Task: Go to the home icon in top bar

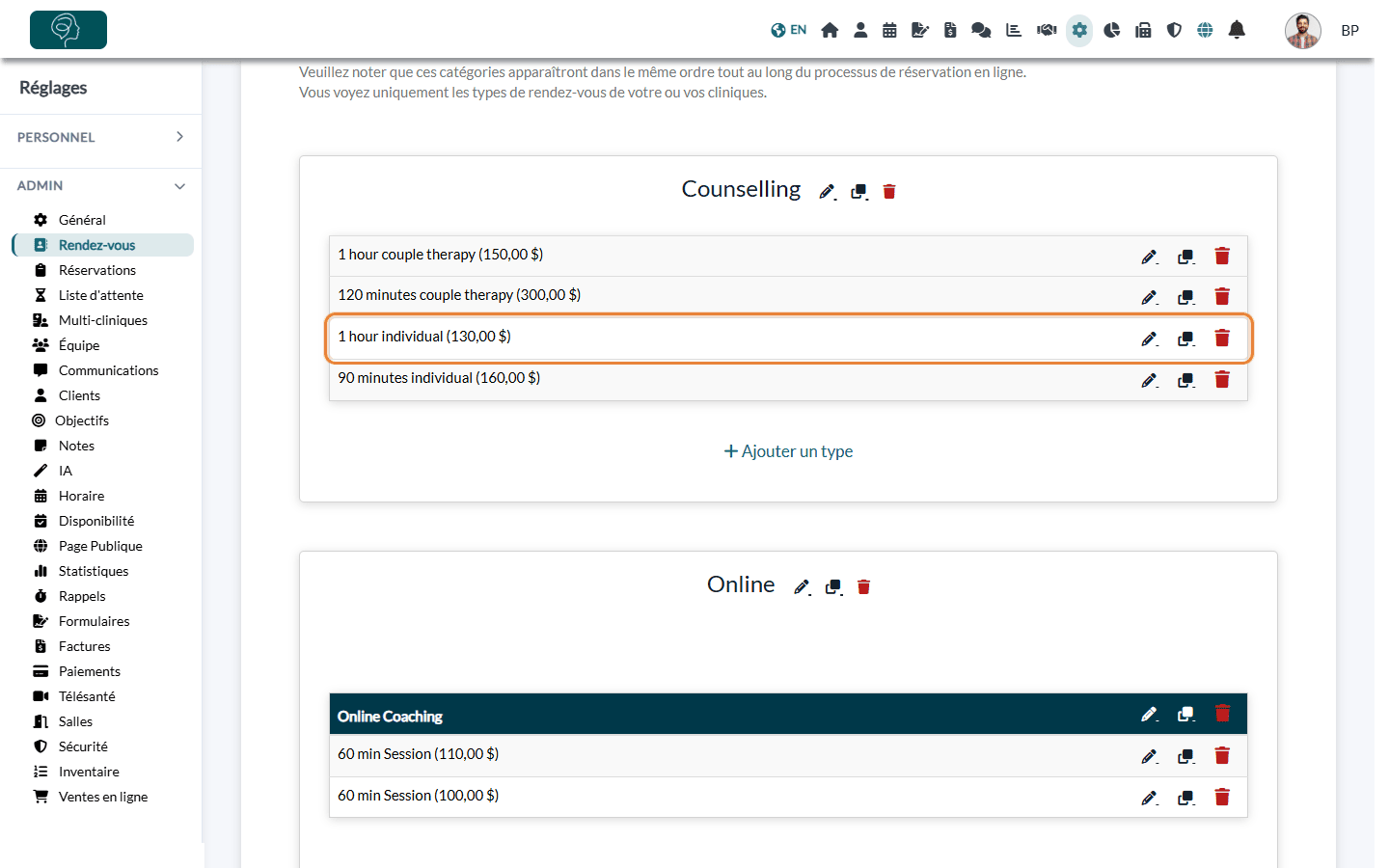Action: pos(830,30)
